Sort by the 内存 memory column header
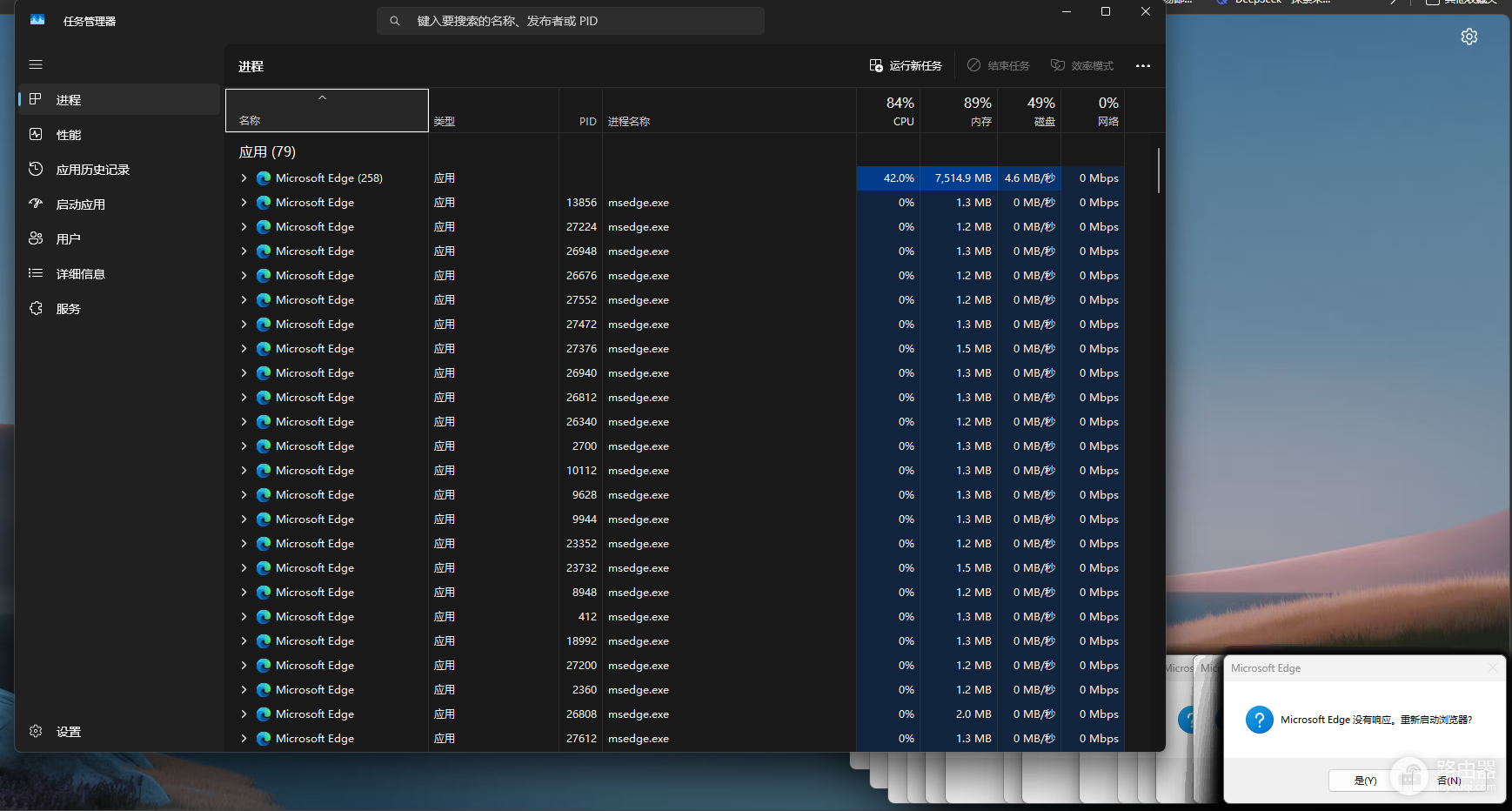This screenshot has width=1512, height=811. (x=959, y=111)
